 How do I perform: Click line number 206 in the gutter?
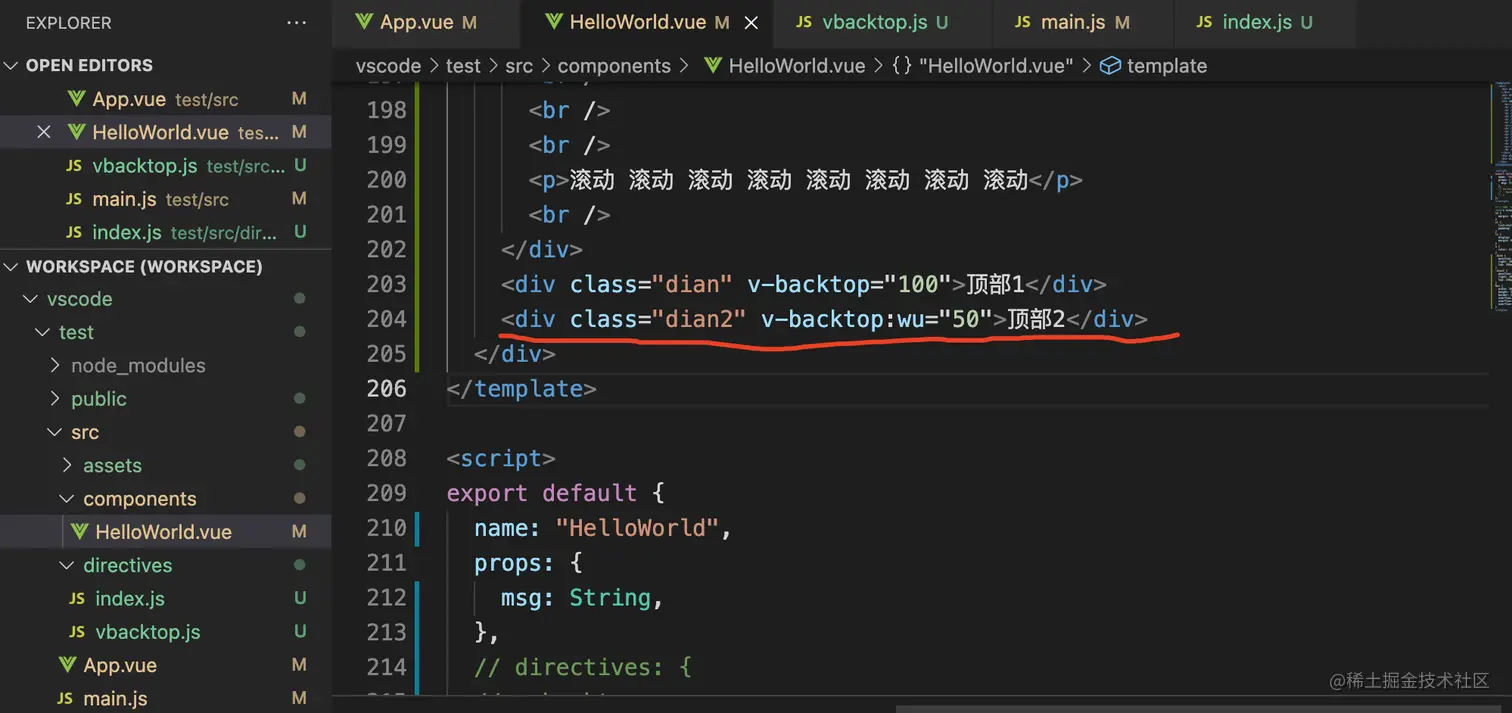[x=386, y=388]
